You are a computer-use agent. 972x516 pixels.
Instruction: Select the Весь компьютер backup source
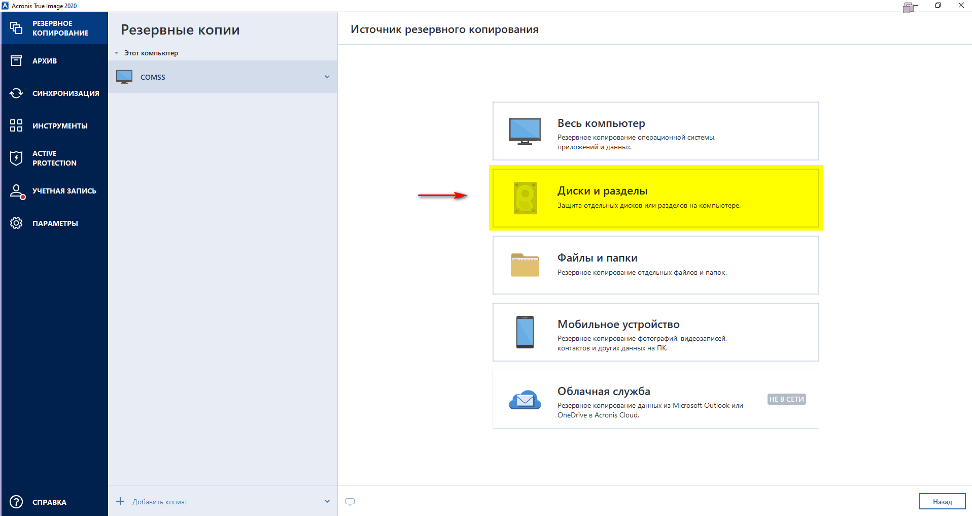coord(655,130)
